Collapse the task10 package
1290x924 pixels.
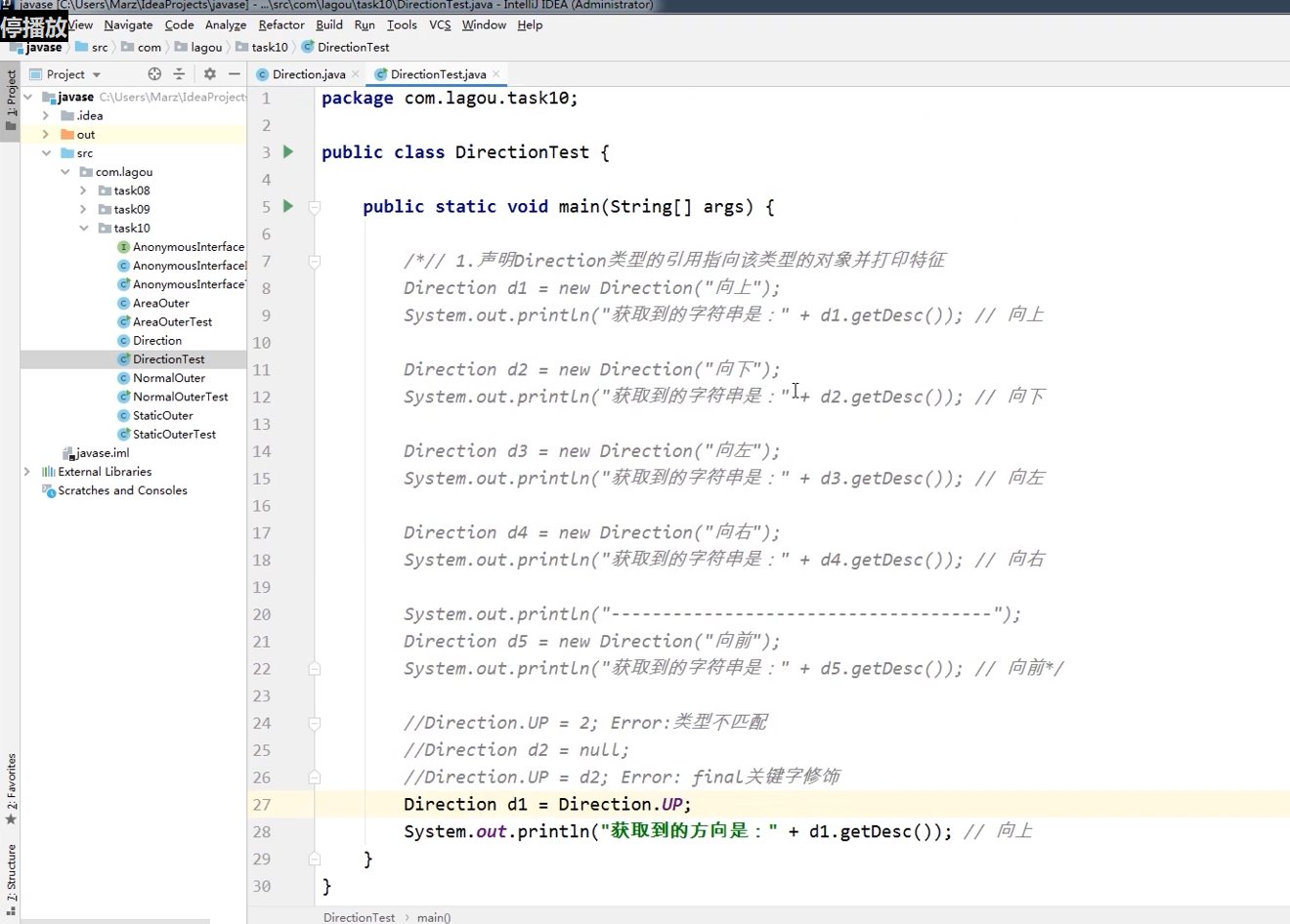coord(84,228)
